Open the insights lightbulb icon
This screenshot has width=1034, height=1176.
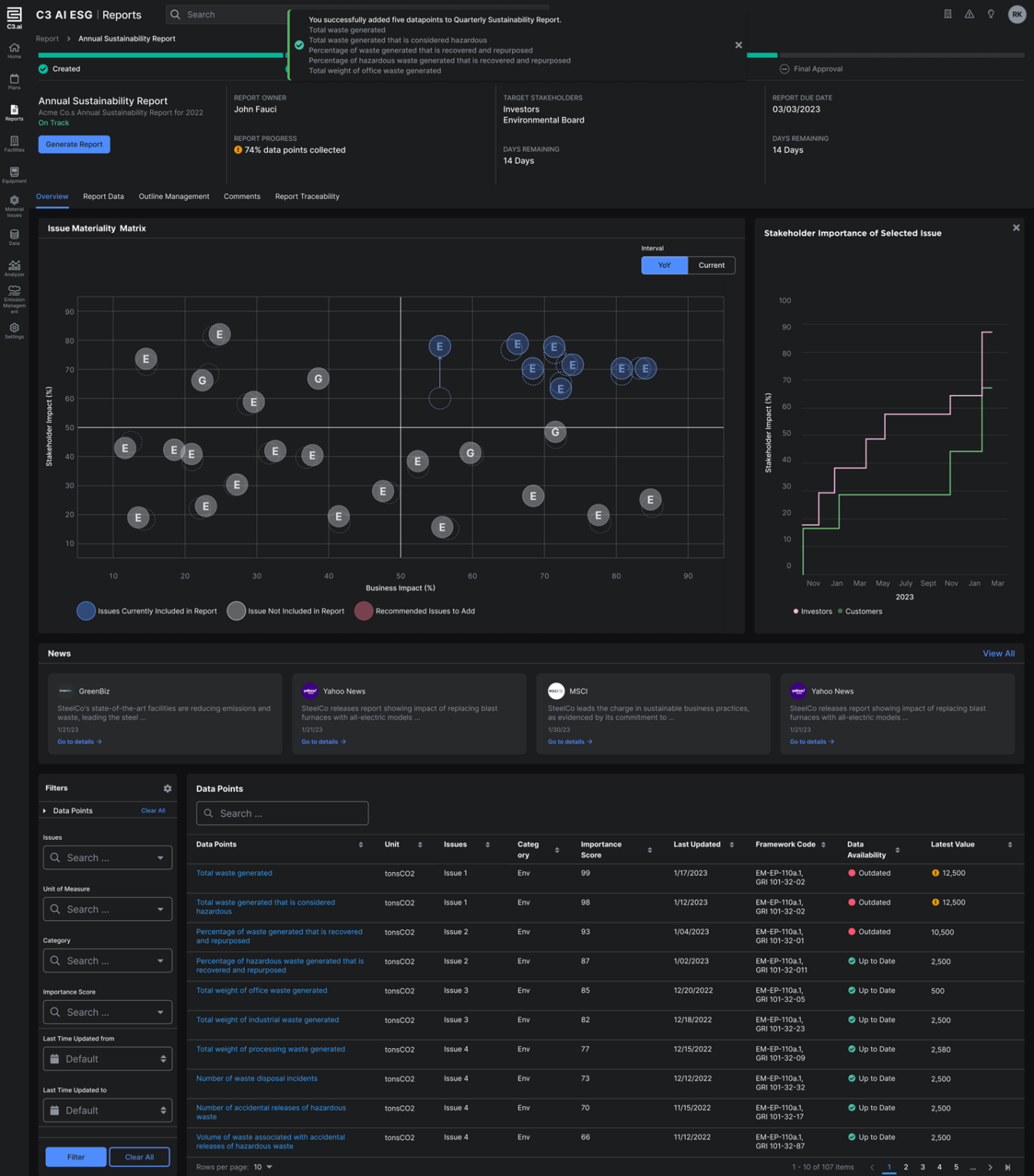click(x=990, y=14)
